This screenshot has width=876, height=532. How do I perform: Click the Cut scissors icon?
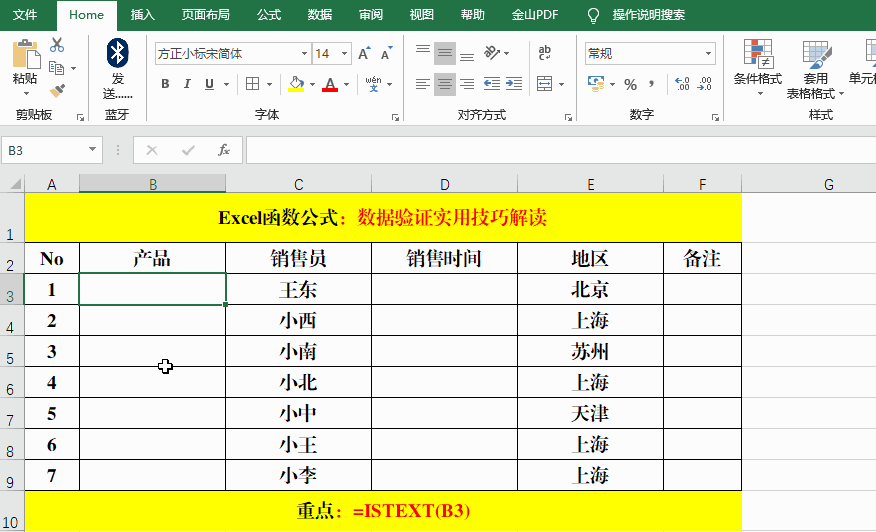tap(56, 45)
